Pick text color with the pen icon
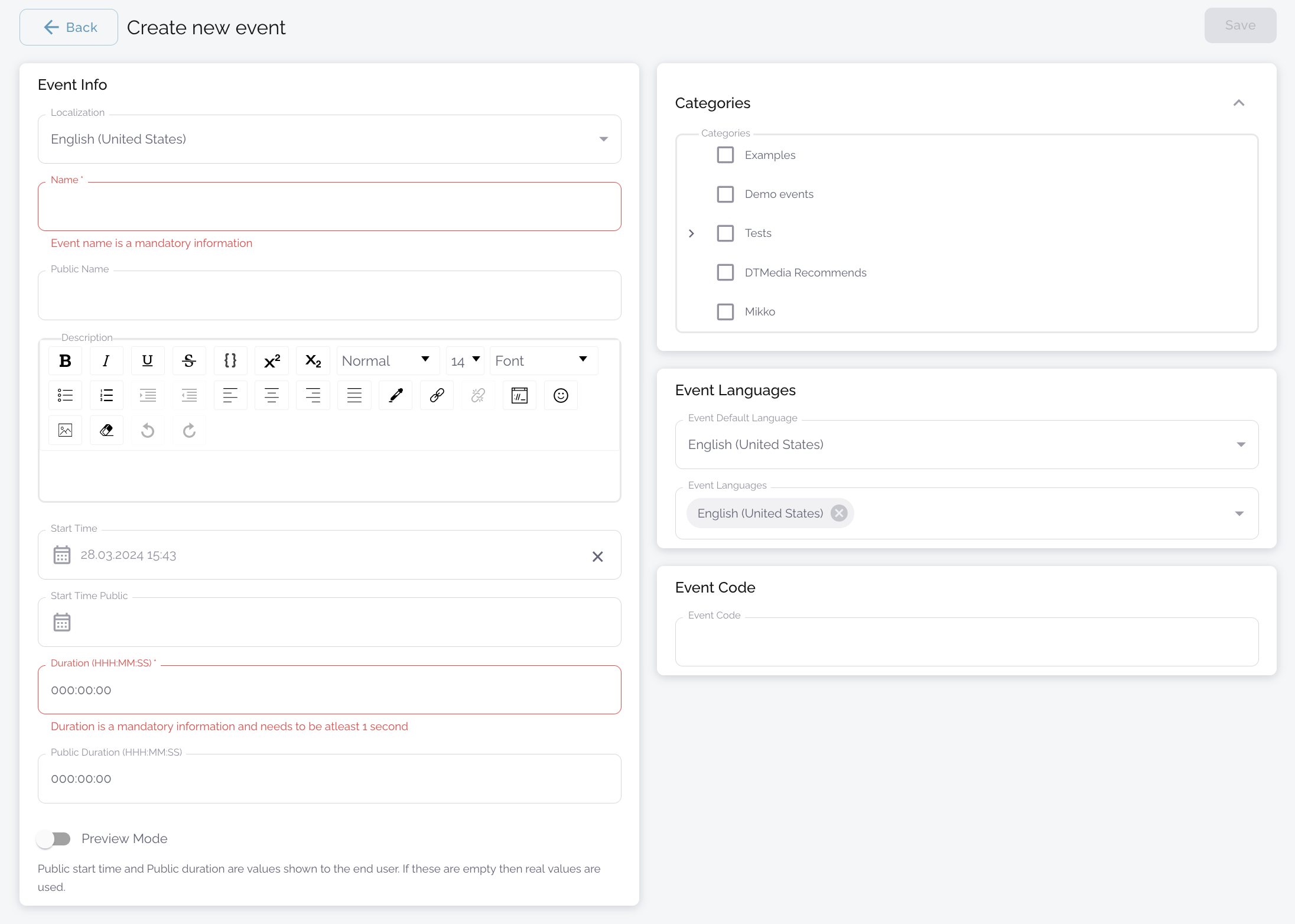The image size is (1295, 924). [x=396, y=395]
